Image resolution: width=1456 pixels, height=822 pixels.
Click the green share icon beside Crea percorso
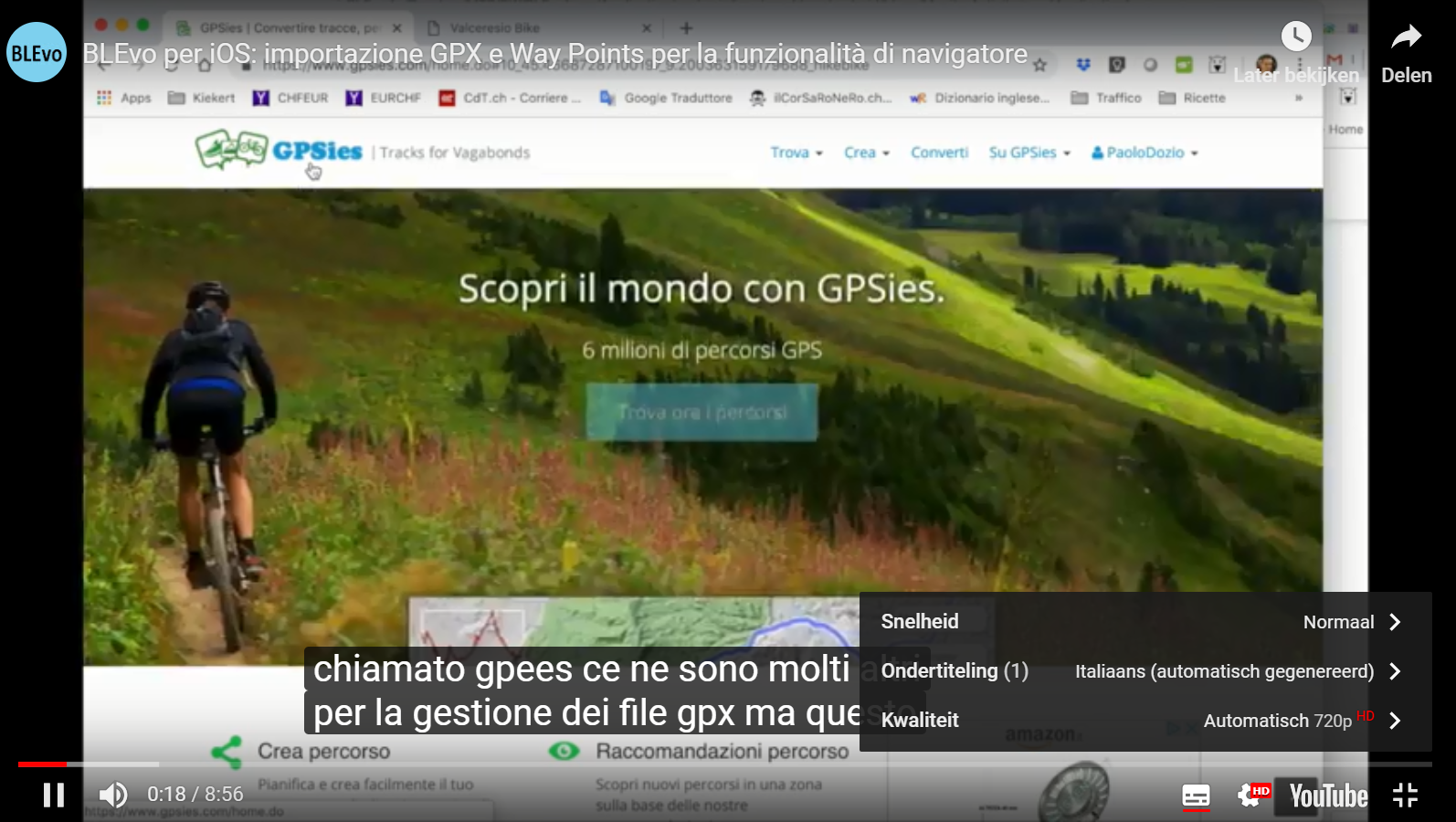click(x=226, y=752)
